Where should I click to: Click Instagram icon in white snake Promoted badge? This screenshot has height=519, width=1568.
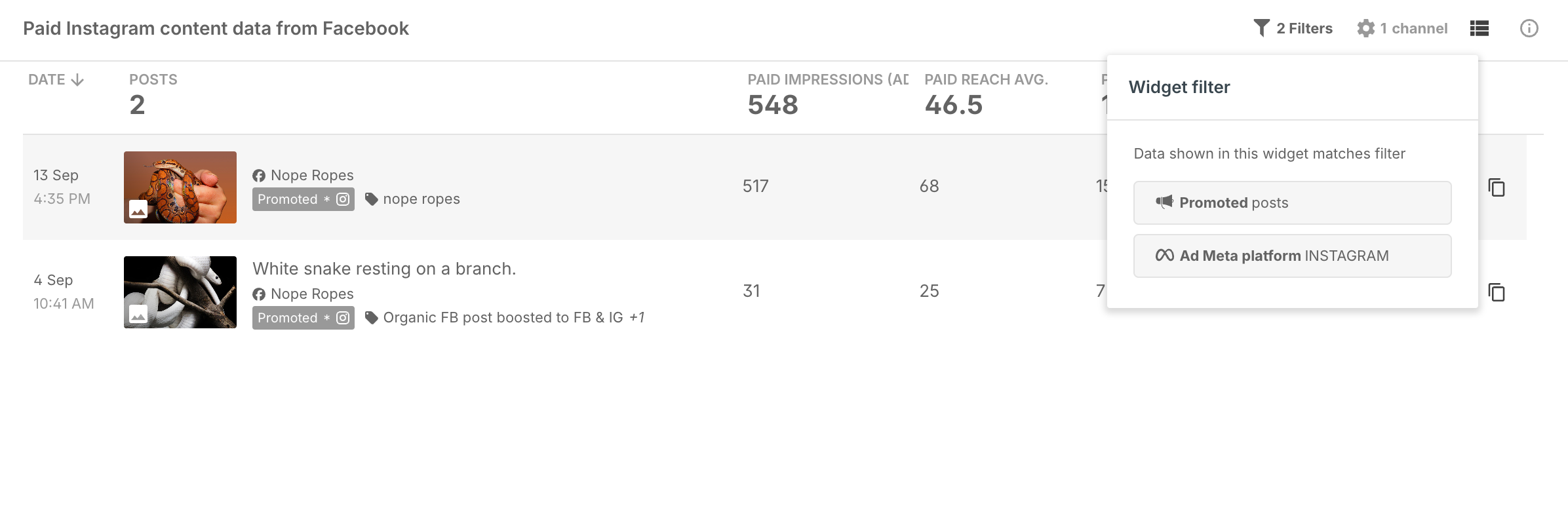click(343, 318)
